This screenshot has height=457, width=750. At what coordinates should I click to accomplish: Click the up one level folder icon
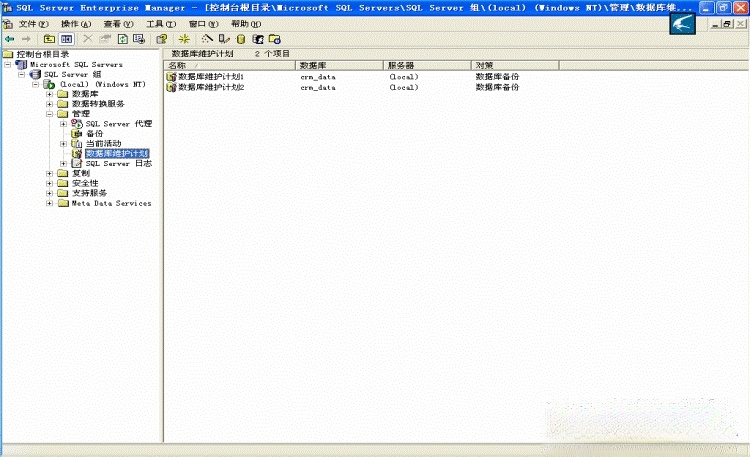(49, 39)
